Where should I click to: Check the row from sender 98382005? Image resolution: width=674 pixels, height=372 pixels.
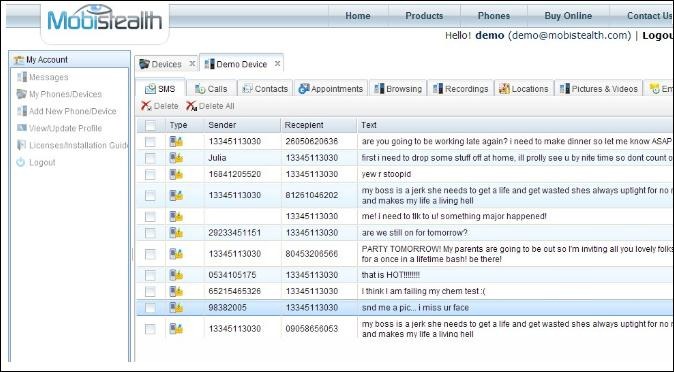click(x=150, y=307)
